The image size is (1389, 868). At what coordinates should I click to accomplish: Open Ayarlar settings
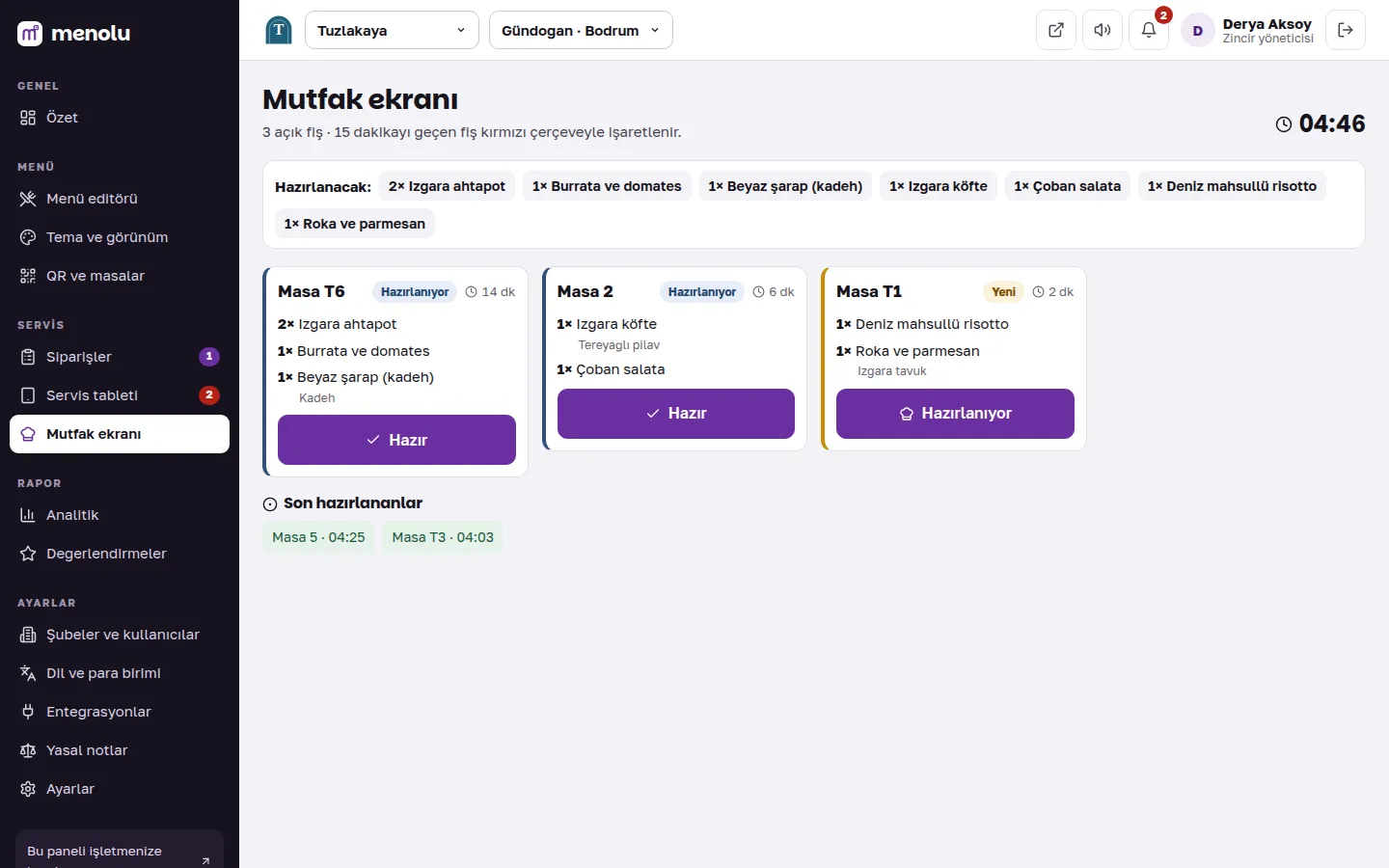(120, 789)
